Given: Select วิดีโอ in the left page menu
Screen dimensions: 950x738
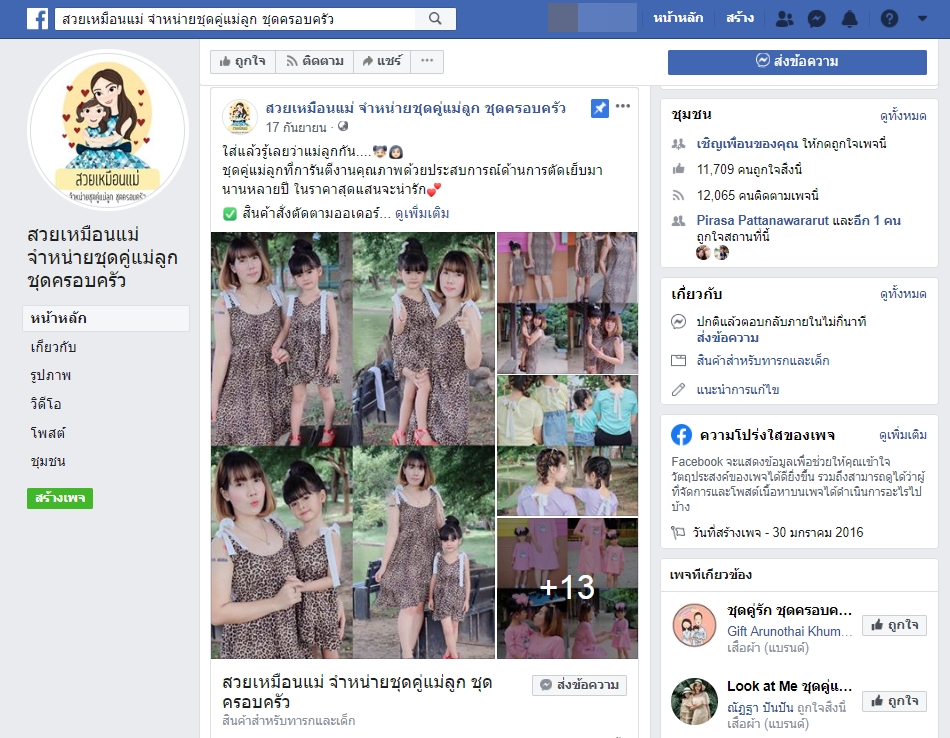Looking at the screenshot, I should [x=46, y=405].
